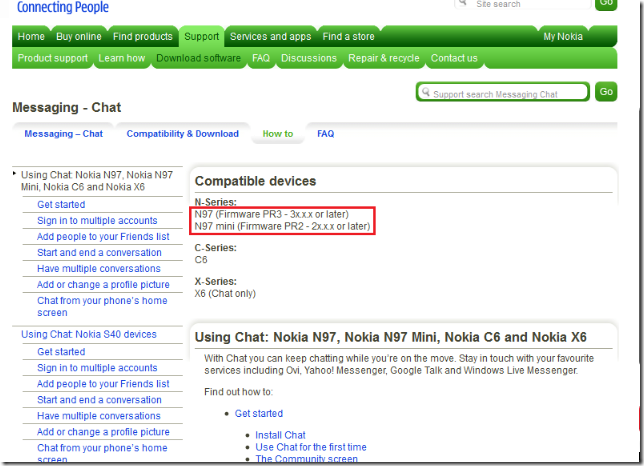Select Download software submenu item
Viewport: 644px width, 466px height.
pyautogui.click(x=198, y=58)
